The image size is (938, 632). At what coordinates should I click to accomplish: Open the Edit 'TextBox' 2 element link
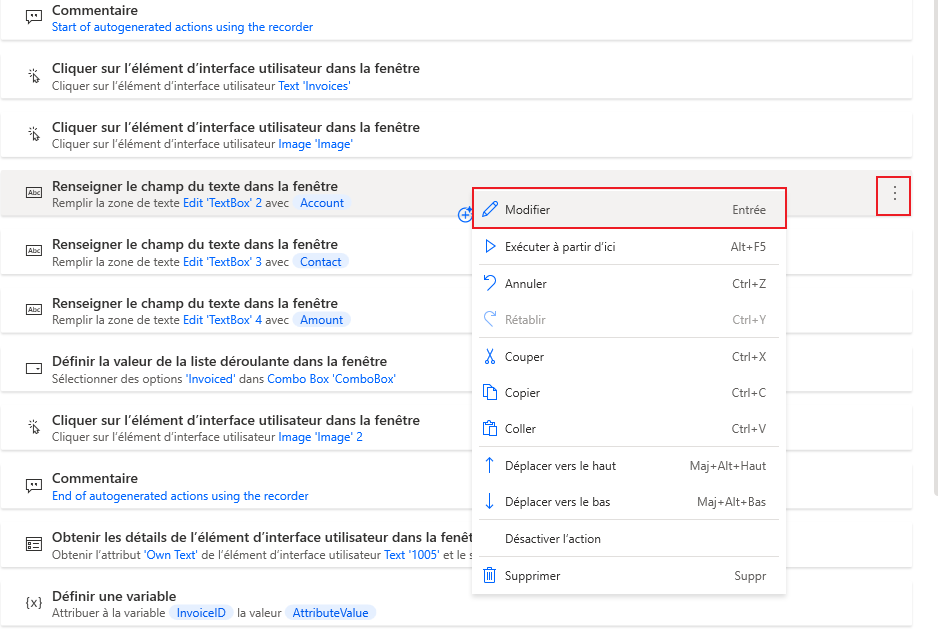coord(223,203)
